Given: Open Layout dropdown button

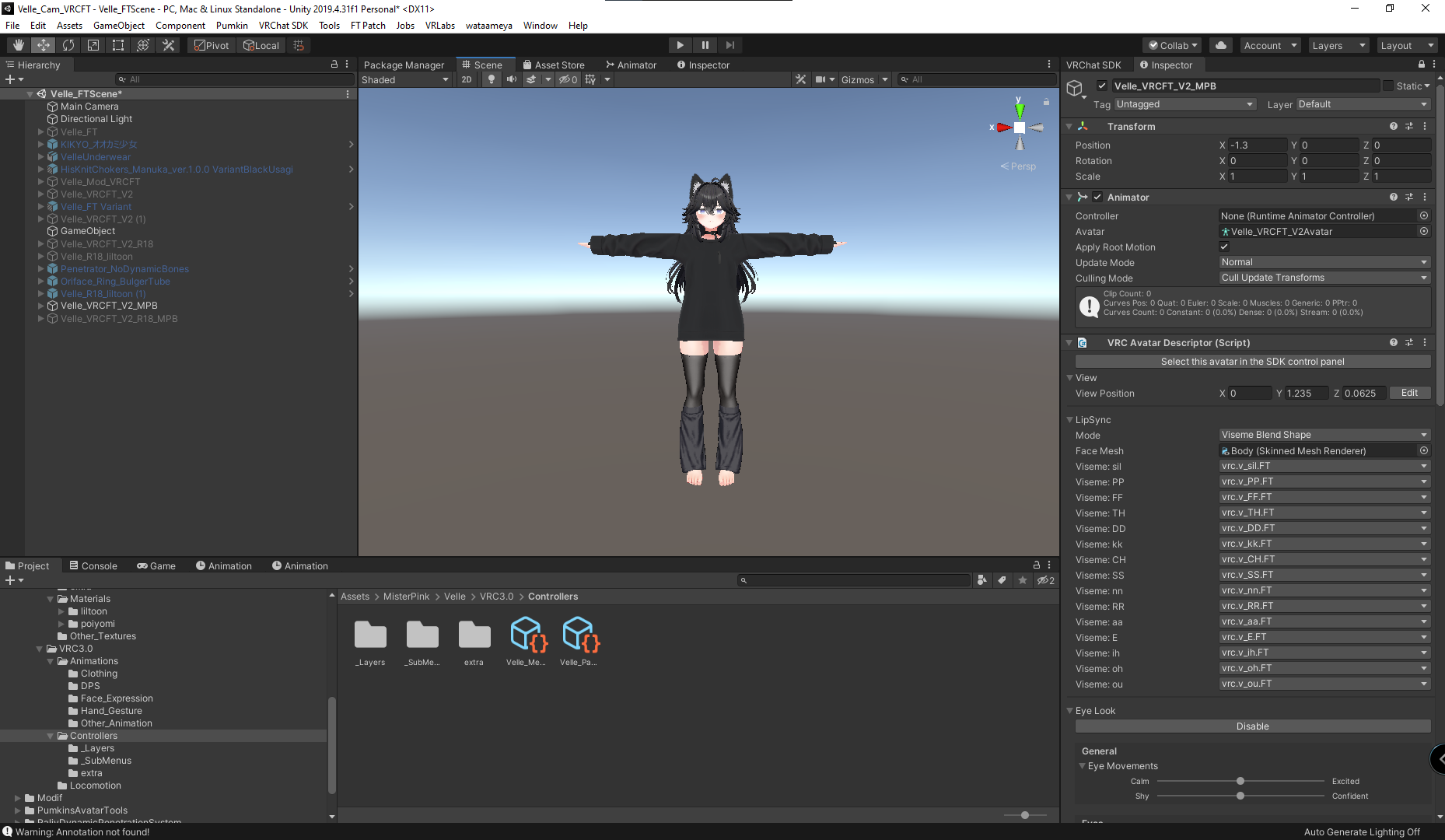Looking at the screenshot, I should point(1406,45).
